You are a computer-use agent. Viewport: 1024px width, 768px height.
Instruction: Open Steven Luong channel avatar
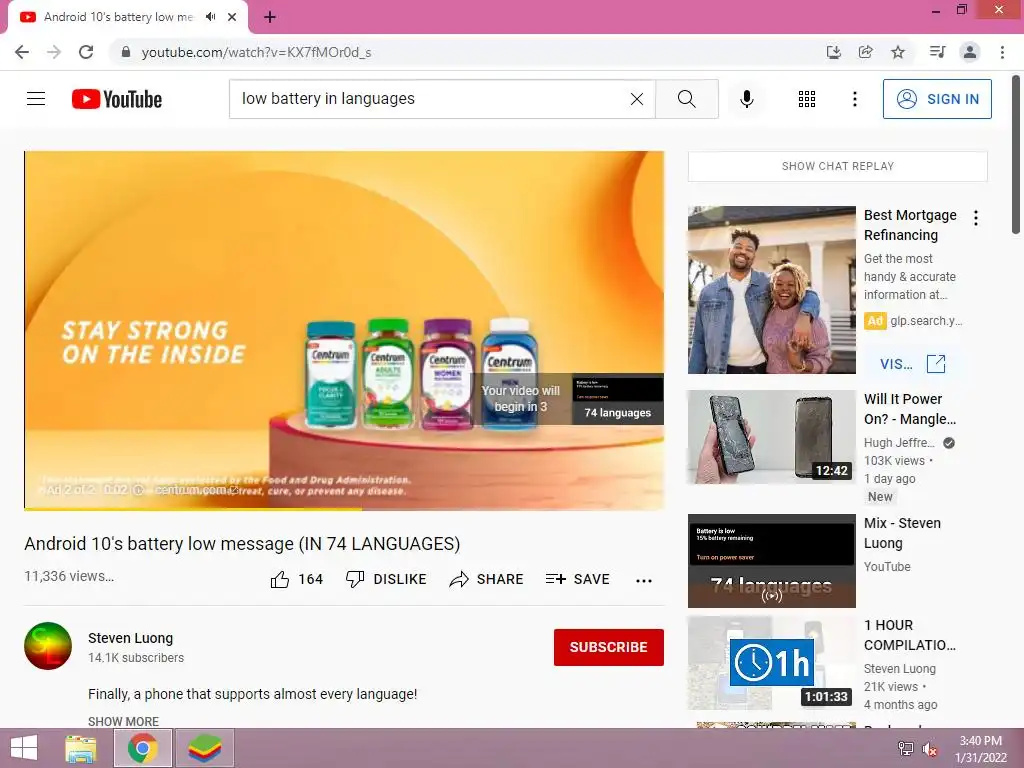click(48, 646)
